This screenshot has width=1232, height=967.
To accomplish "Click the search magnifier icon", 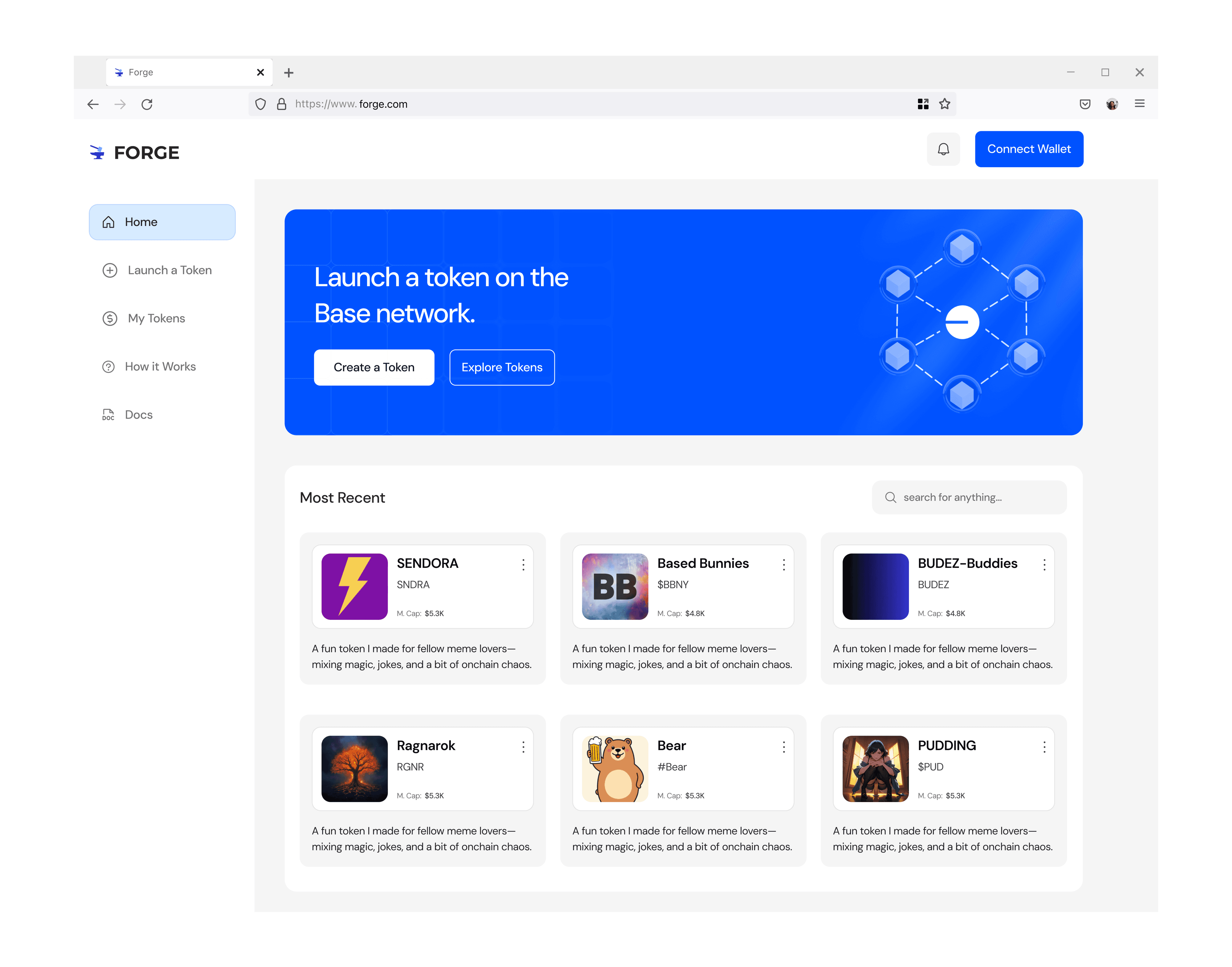I will click(891, 497).
